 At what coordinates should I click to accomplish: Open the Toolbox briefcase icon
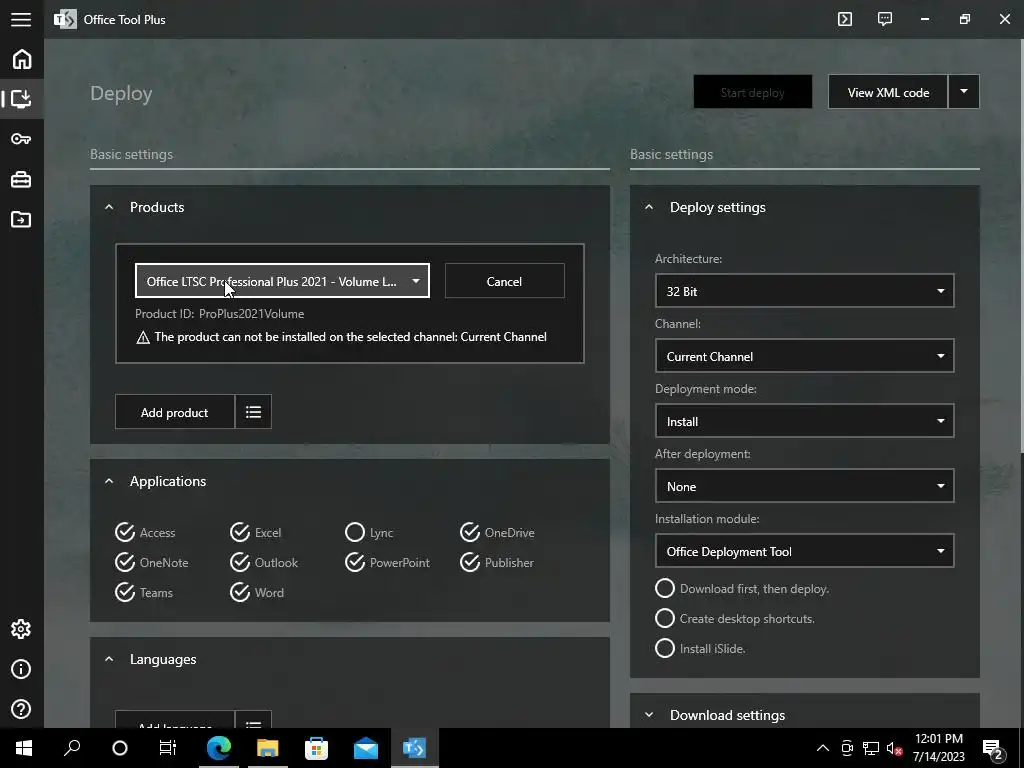(21, 179)
